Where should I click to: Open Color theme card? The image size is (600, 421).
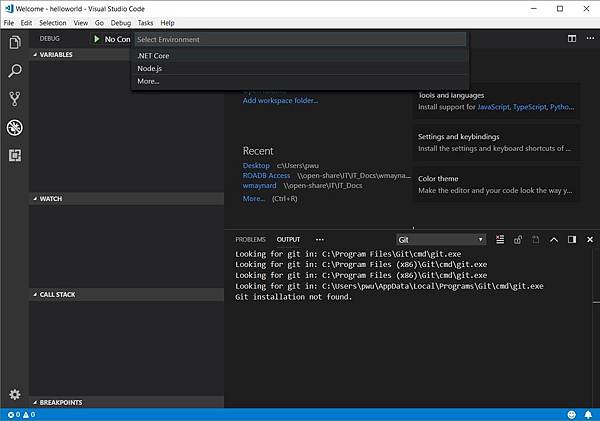click(x=496, y=184)
